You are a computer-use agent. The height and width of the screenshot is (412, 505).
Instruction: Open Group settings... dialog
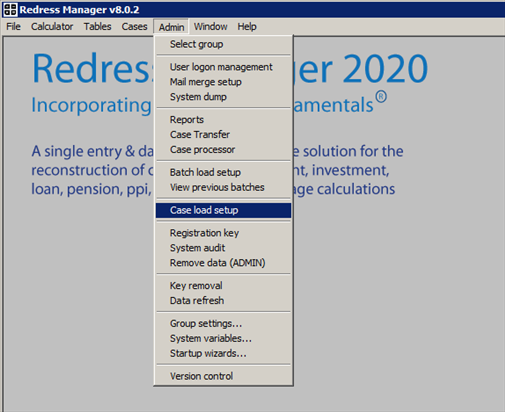pos(223,323)
